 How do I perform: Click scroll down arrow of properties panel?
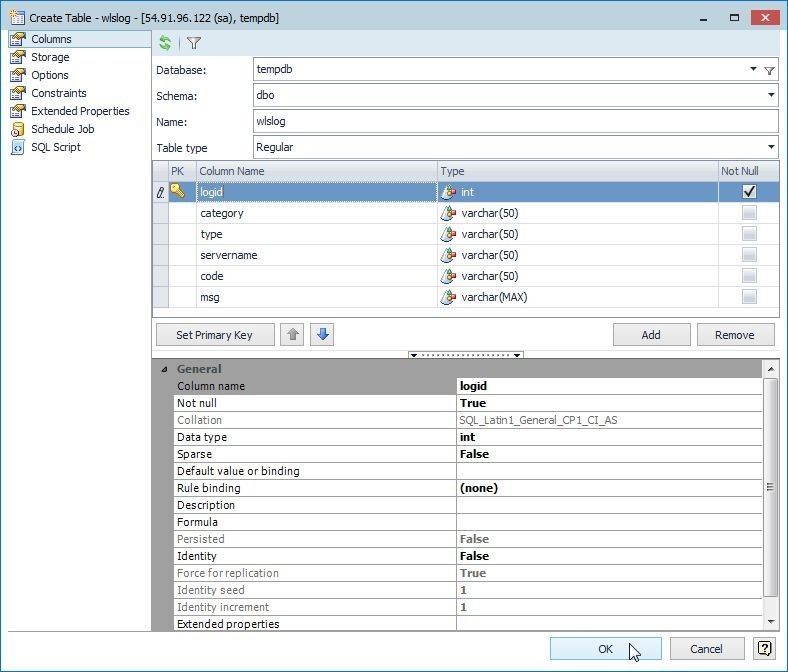pos(771,622)
